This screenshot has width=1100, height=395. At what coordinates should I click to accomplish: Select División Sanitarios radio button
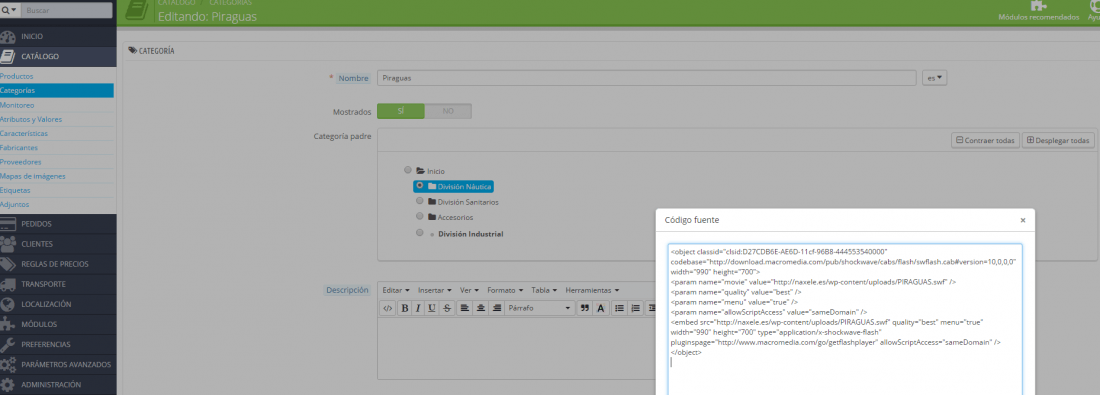pyautogui.click(x=420, y=201)
